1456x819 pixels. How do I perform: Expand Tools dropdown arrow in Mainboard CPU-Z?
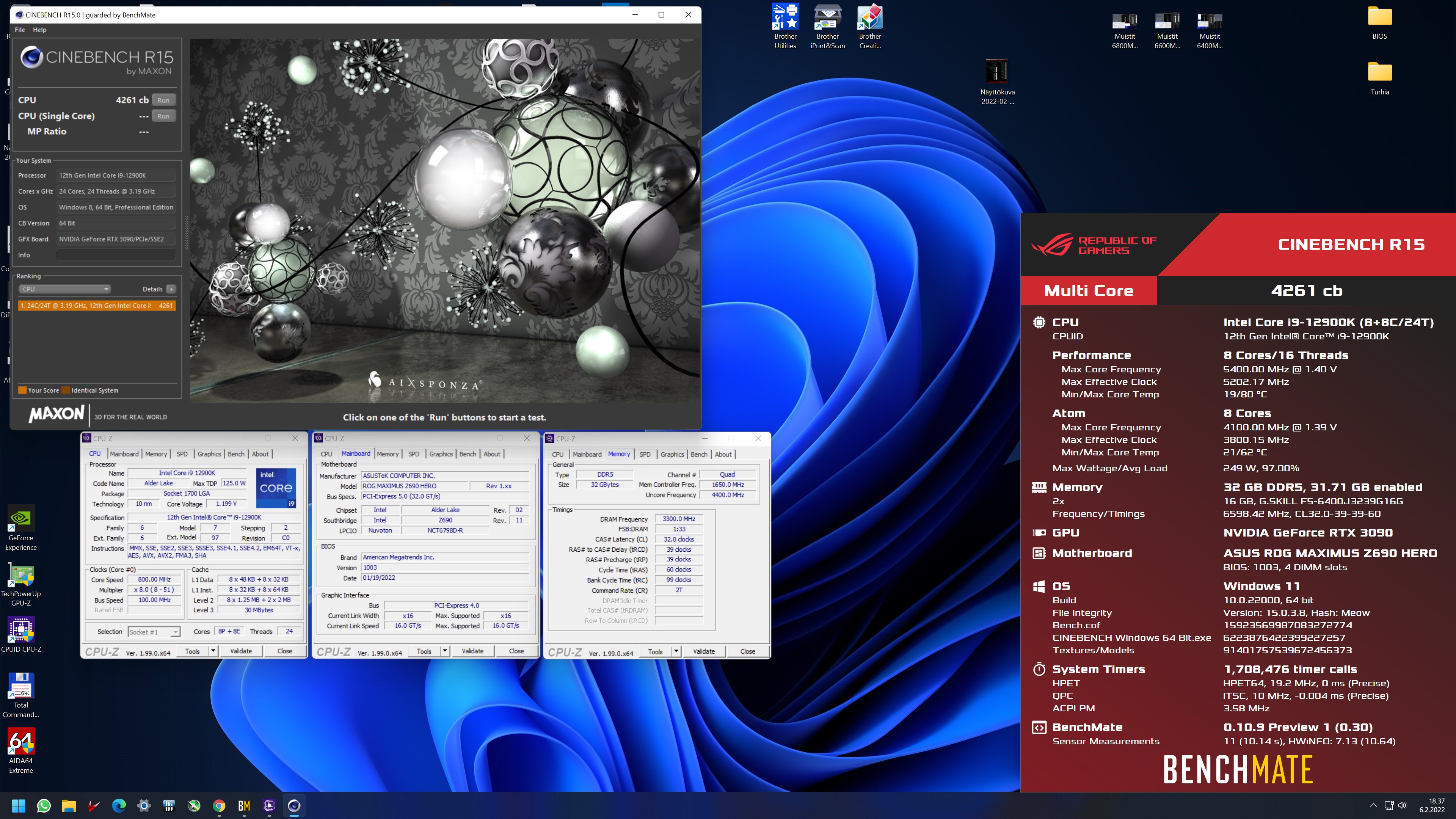[x=445, y=651]
